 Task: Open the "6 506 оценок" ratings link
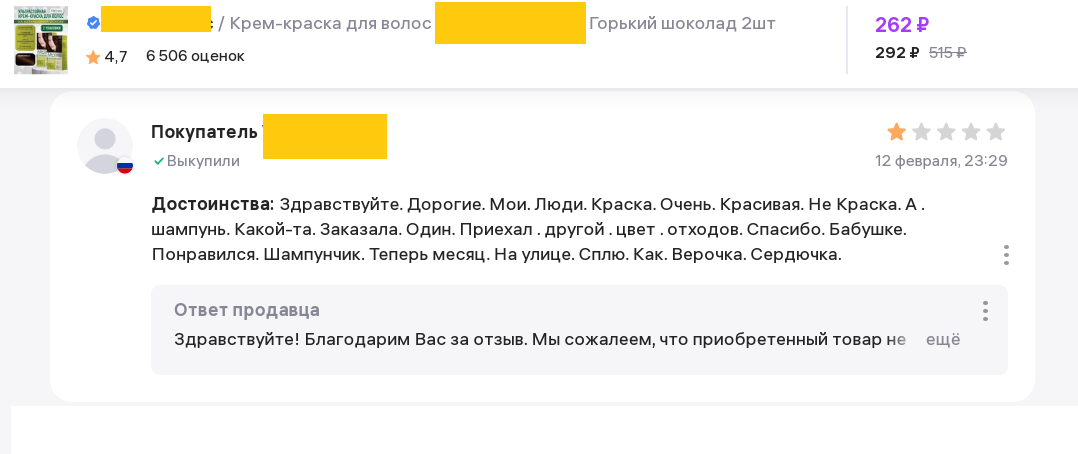195,56
